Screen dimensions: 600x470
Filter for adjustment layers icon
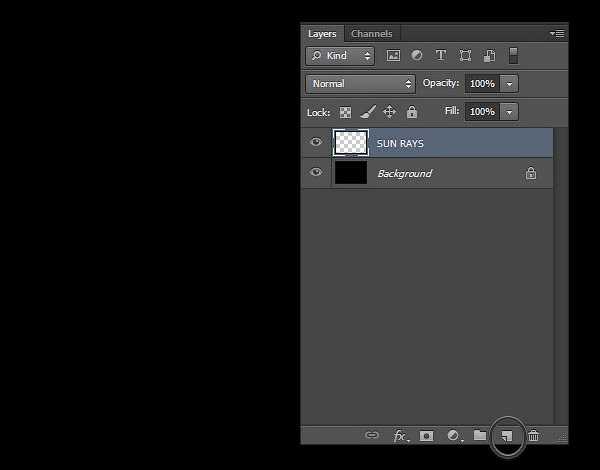pos(417,56)
